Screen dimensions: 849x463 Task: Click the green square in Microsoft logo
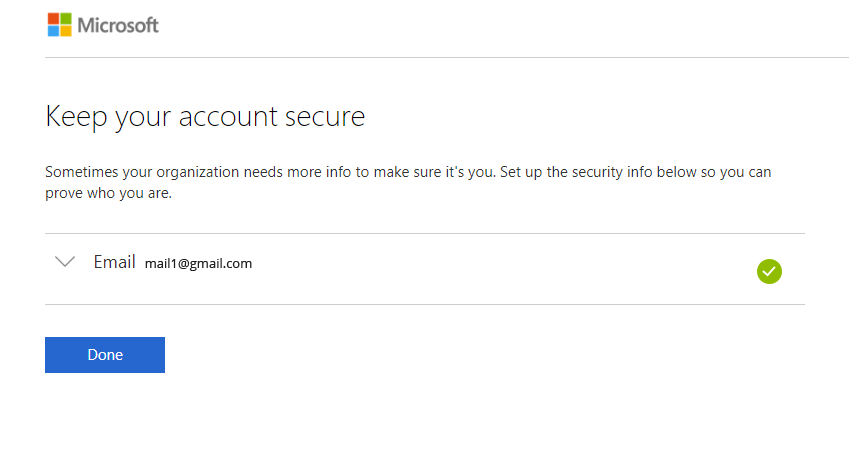(x=66, y=19)
